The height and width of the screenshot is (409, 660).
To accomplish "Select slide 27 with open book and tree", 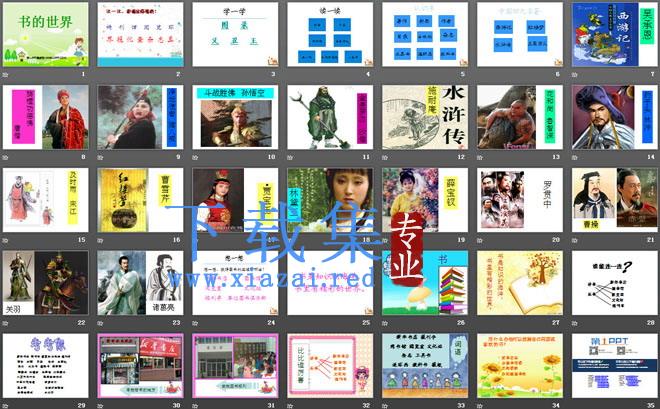I will [x=520, y=283].
